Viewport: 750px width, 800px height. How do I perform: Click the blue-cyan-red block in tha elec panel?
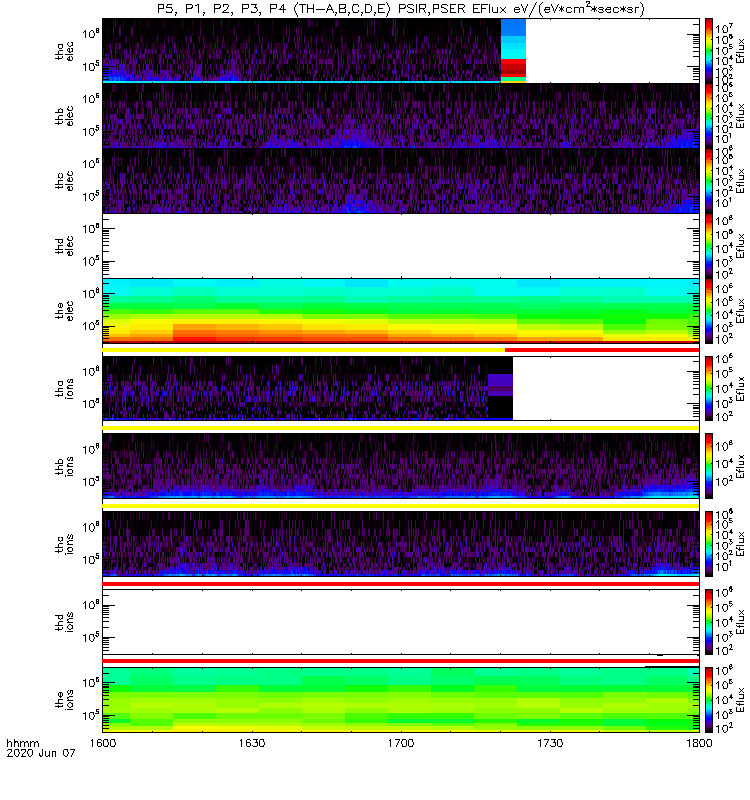513,51
